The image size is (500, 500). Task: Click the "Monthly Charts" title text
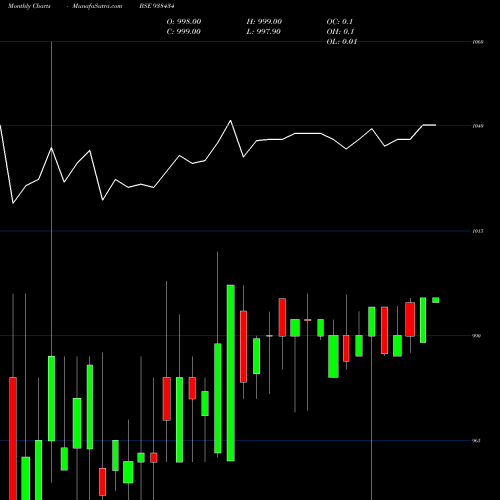29,6
